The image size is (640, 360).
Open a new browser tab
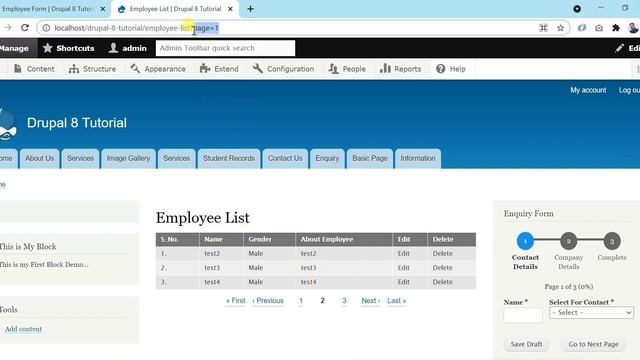[x=251, y=9]
